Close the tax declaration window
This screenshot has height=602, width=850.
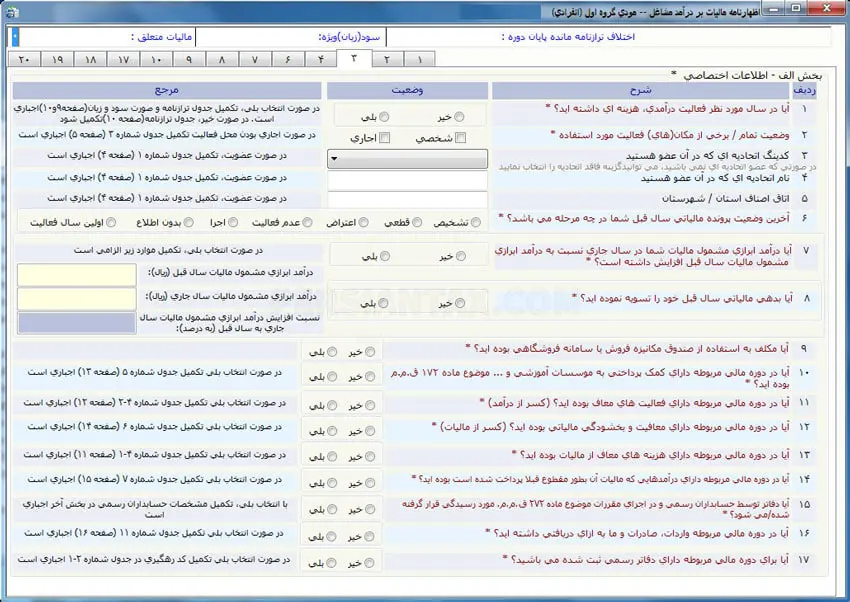pyautogui.click(x=827, y=9)
